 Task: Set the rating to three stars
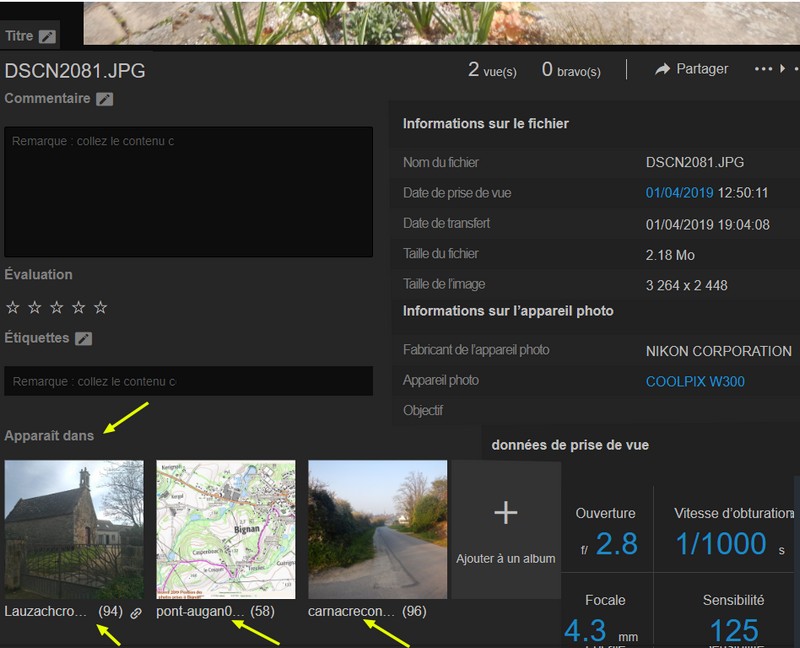tap(57, 308)
